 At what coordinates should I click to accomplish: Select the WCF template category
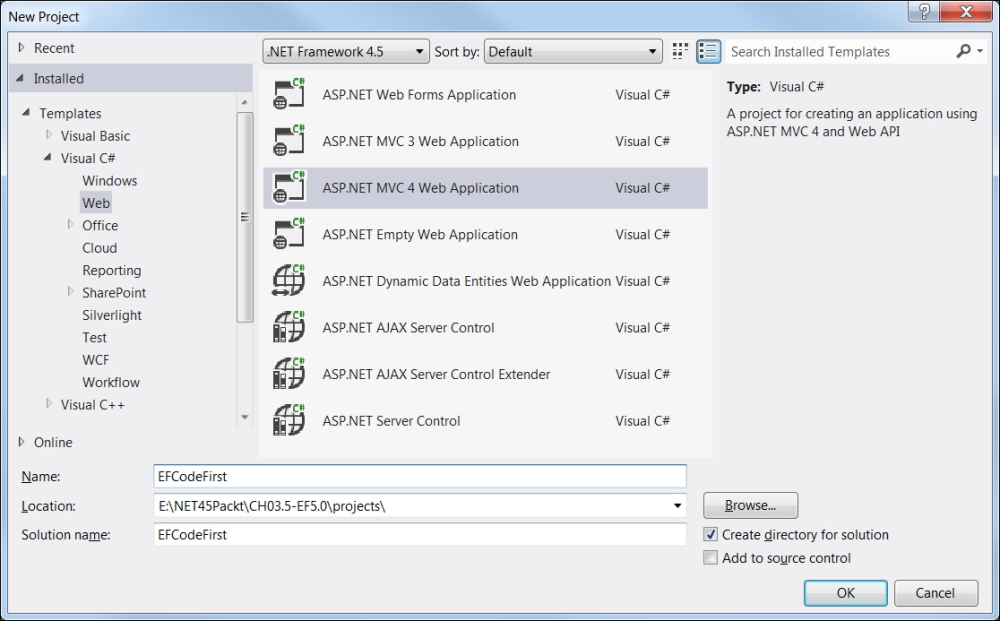(x=96, y=360)
